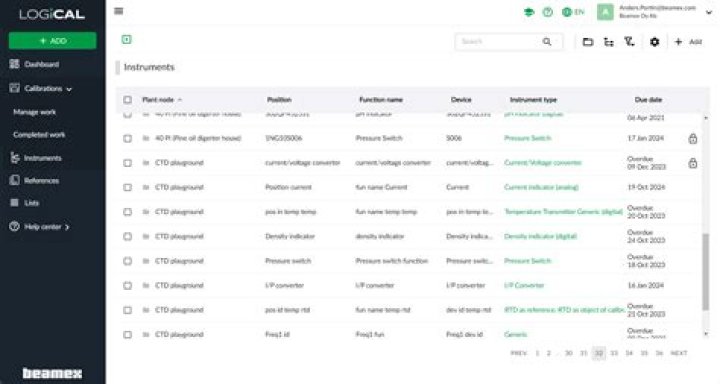The width and height of the screenshot is (720, 384).
Task: Click the table vertical scrollbar thumb
Action: coord(706,271)
